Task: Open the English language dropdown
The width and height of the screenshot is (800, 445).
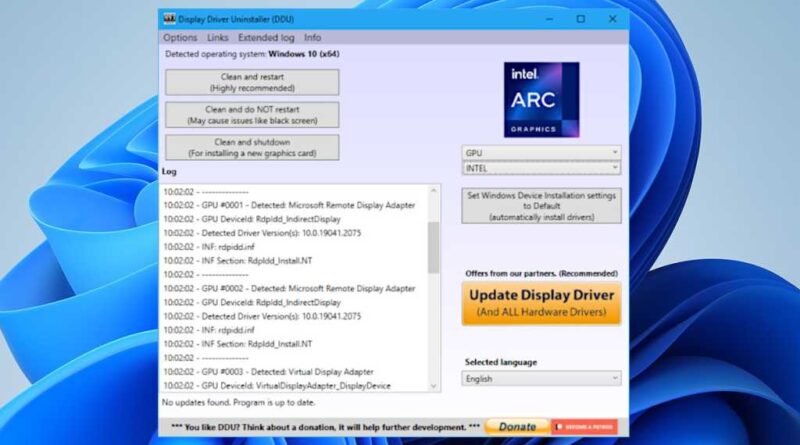Action: 541,379
